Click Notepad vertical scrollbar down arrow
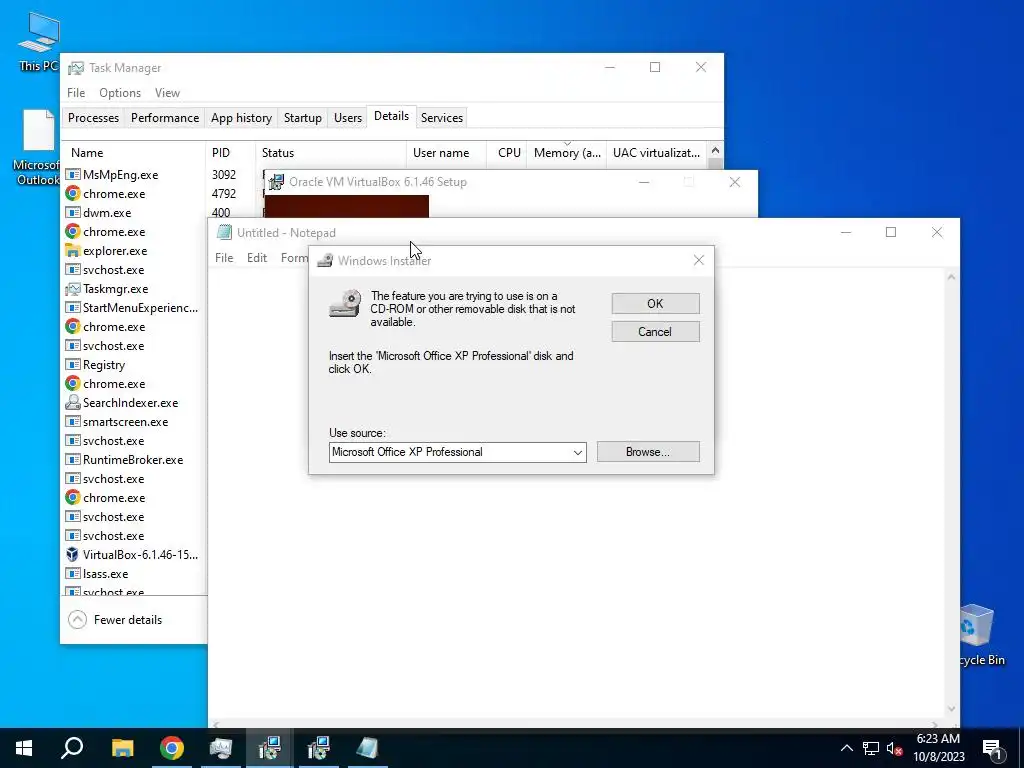The image size is (1024, 768). click(951, 709)
